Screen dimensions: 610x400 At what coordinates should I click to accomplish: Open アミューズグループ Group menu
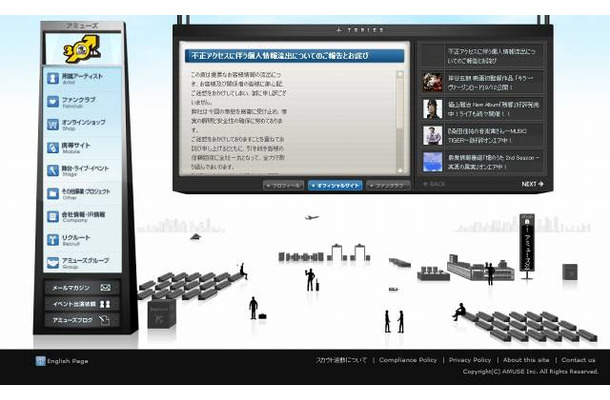point(82,263)
